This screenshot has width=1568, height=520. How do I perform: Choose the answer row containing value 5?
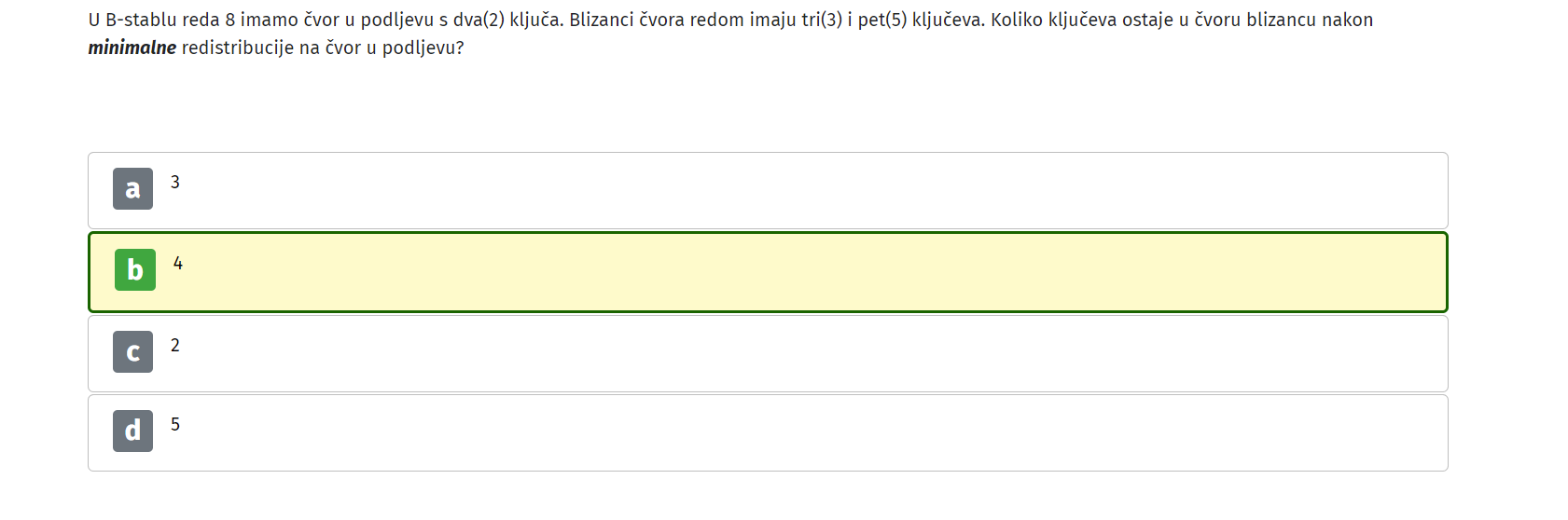coord(768,432)
